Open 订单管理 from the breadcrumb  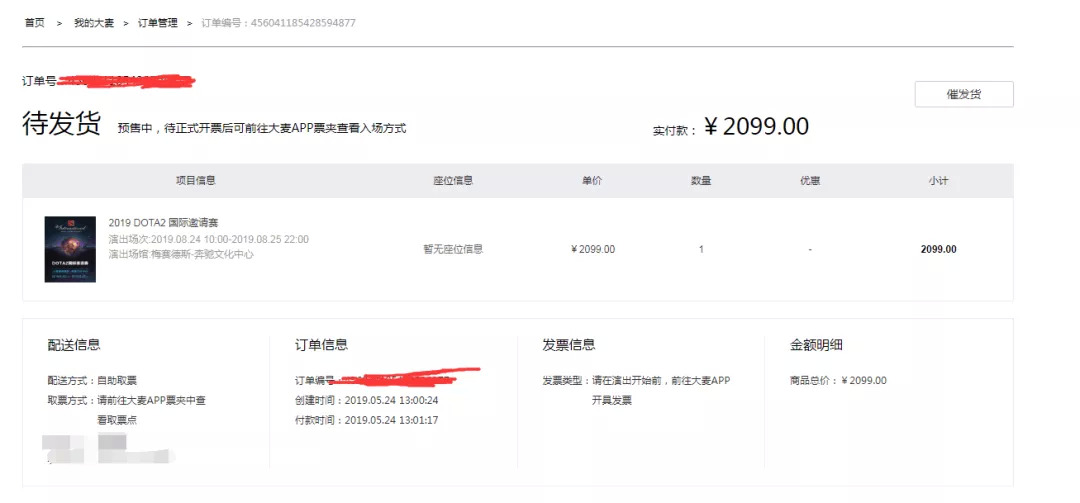point(157,23)
